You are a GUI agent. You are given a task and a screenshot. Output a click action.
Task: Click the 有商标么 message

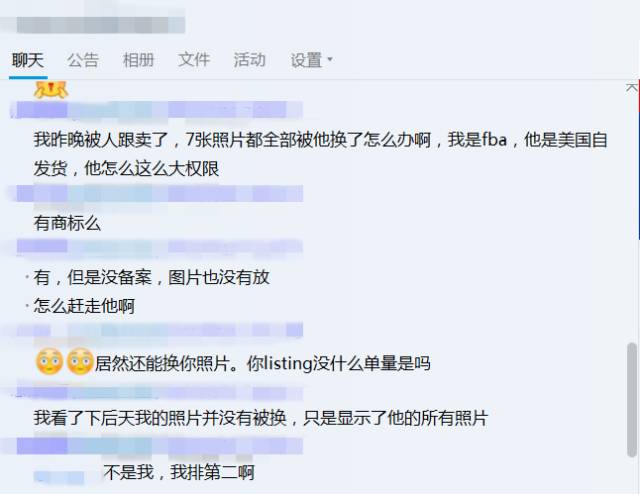[x=67, y=223]
